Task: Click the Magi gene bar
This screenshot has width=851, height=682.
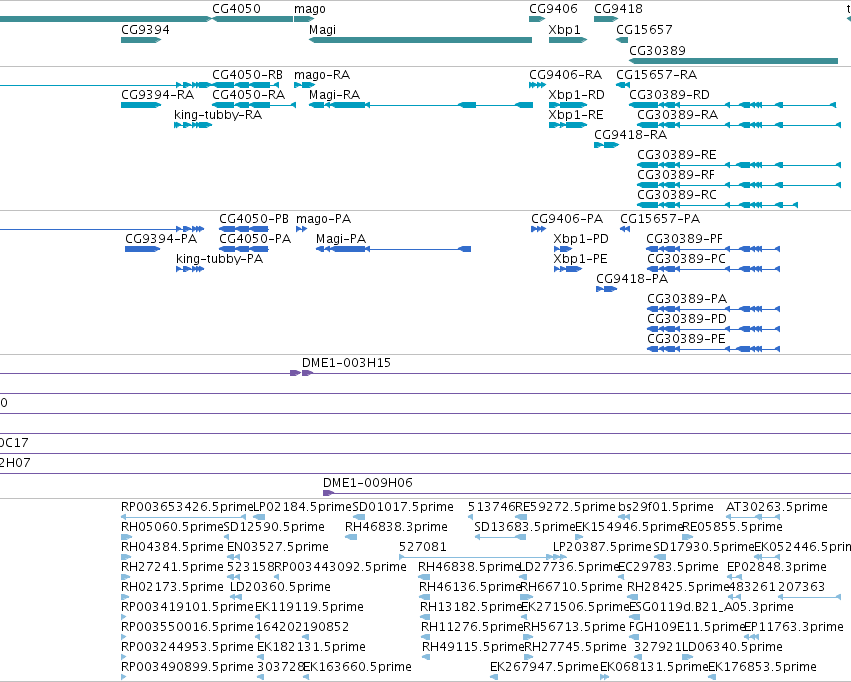Action: 420,40
